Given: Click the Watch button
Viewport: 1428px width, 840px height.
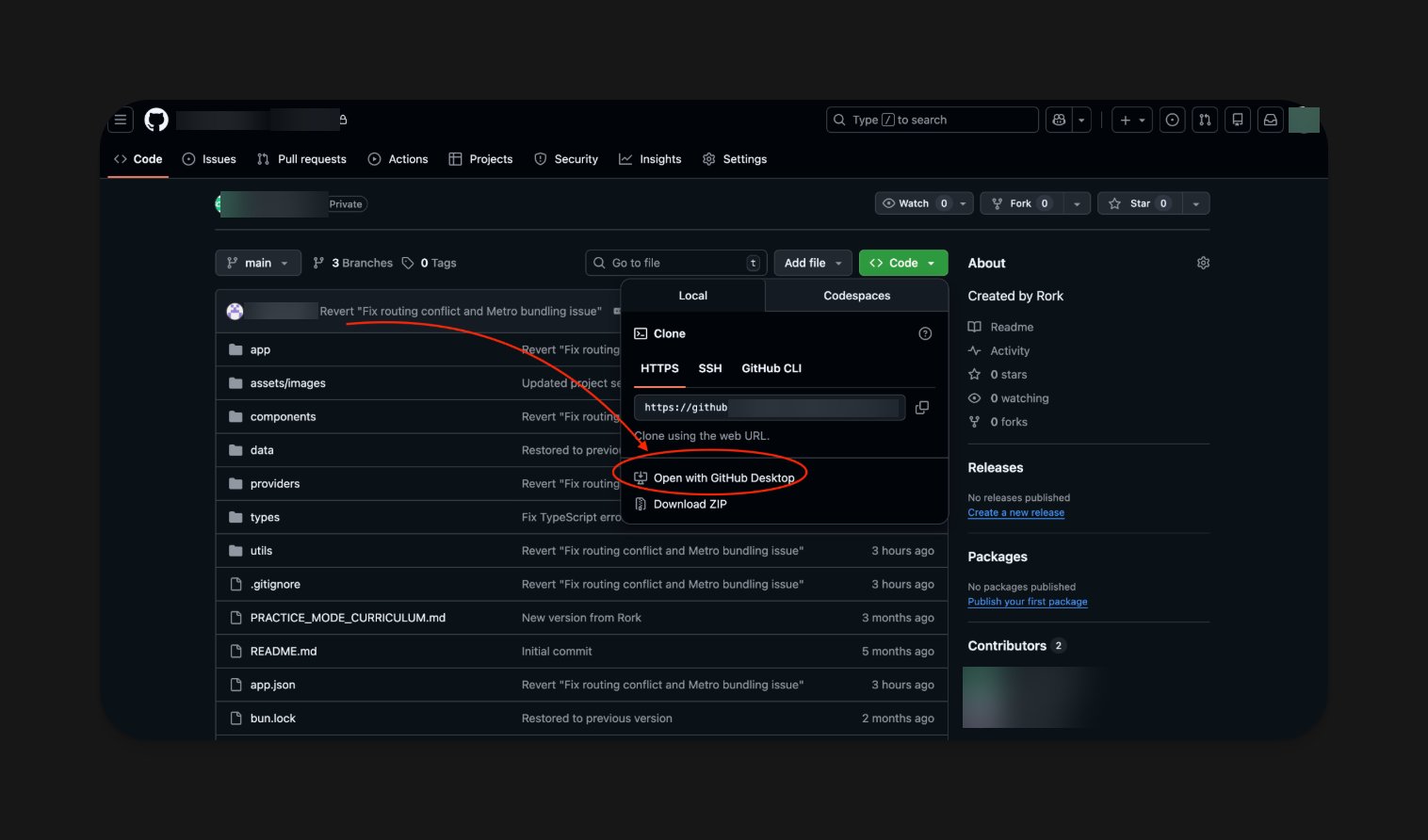Looking at the screenshot, I should click(914, 203).
